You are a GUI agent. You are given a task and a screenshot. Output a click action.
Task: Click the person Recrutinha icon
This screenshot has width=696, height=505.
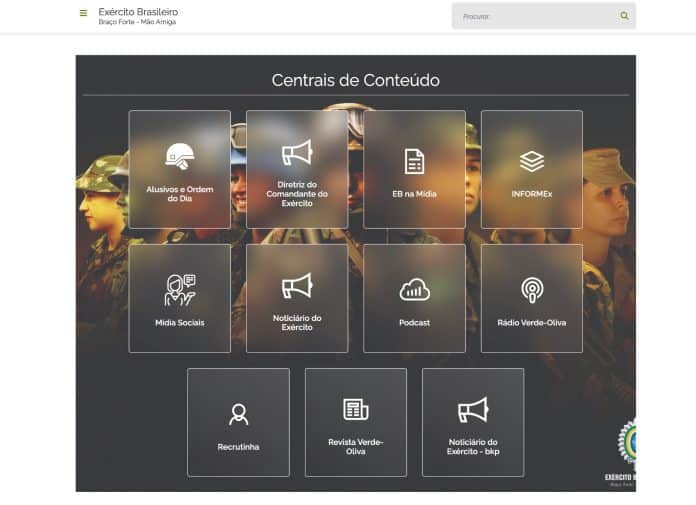[x=238, y=414]
